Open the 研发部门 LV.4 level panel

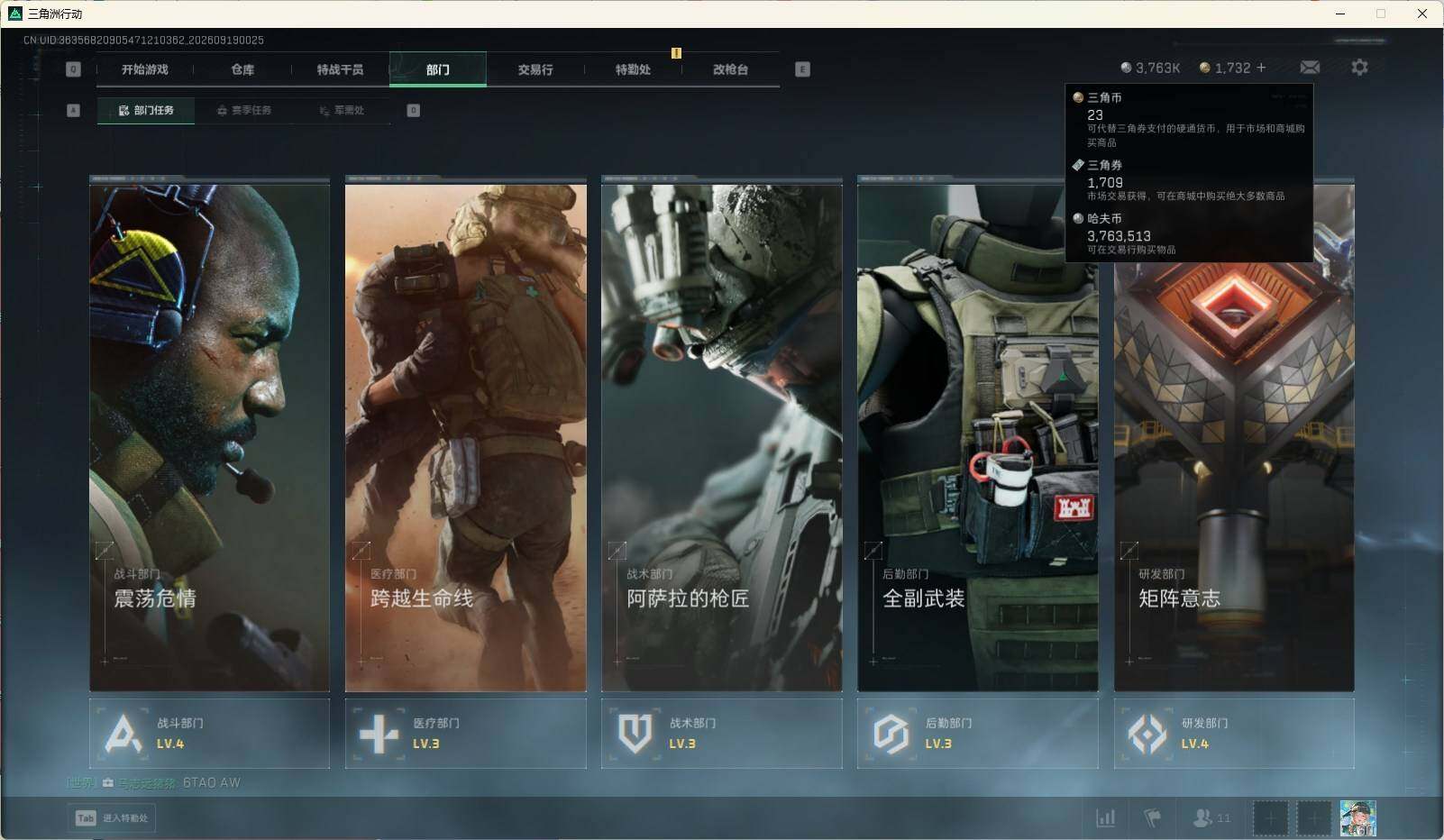pos(1234,734)
